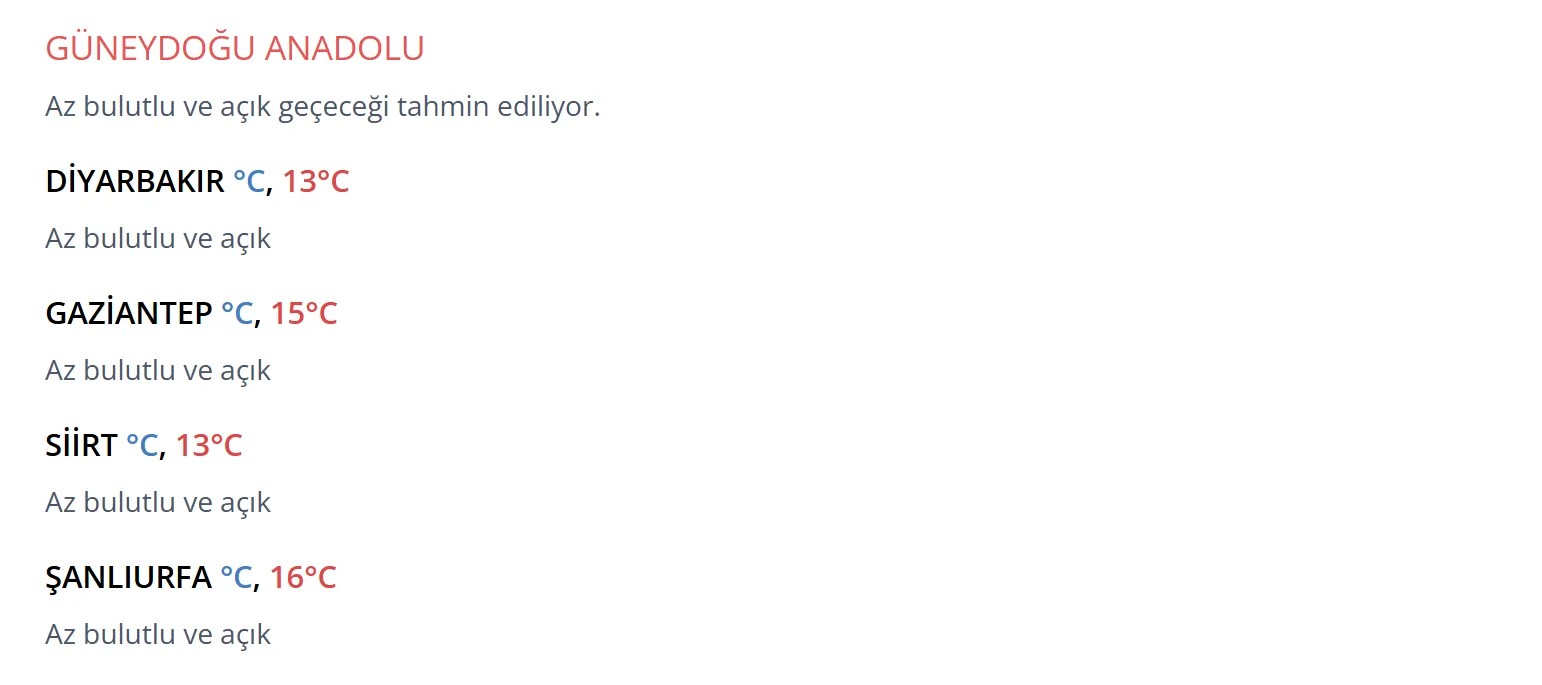
Task: Click the forecast text under SİİRT
Action: (x=158, y=502)
